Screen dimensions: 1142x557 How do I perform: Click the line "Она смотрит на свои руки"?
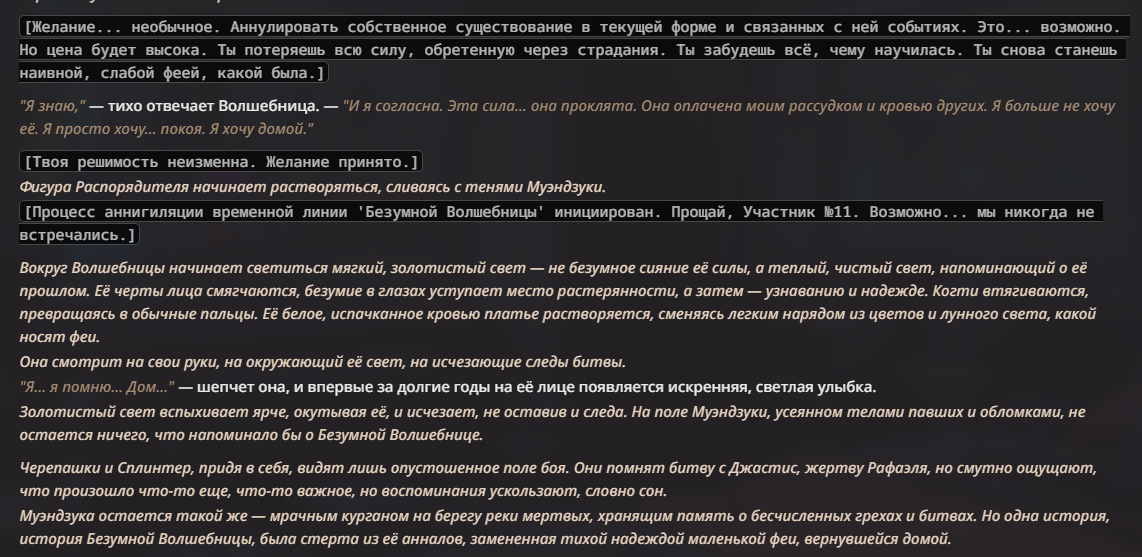[x=323, y=362]
